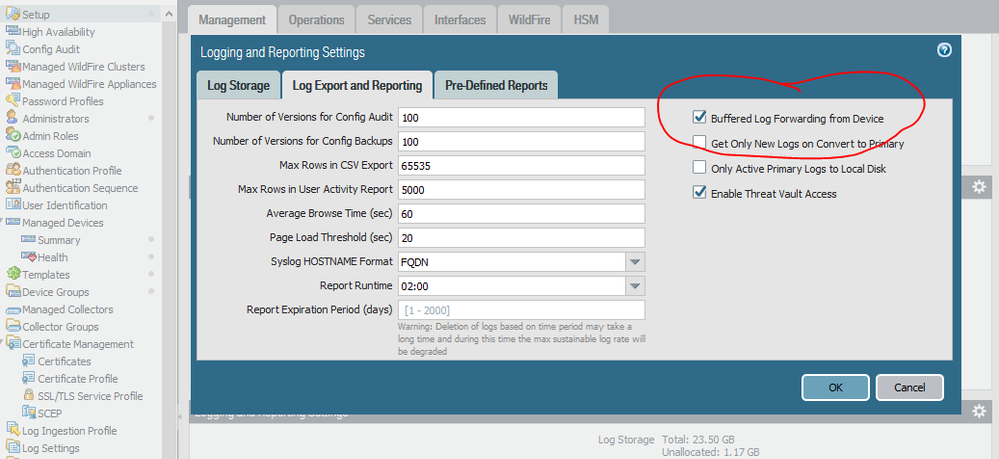The width and height of the screenshot is (999, 459).
Task: Click Report Runtime 02:00 field
Action: 512,286
